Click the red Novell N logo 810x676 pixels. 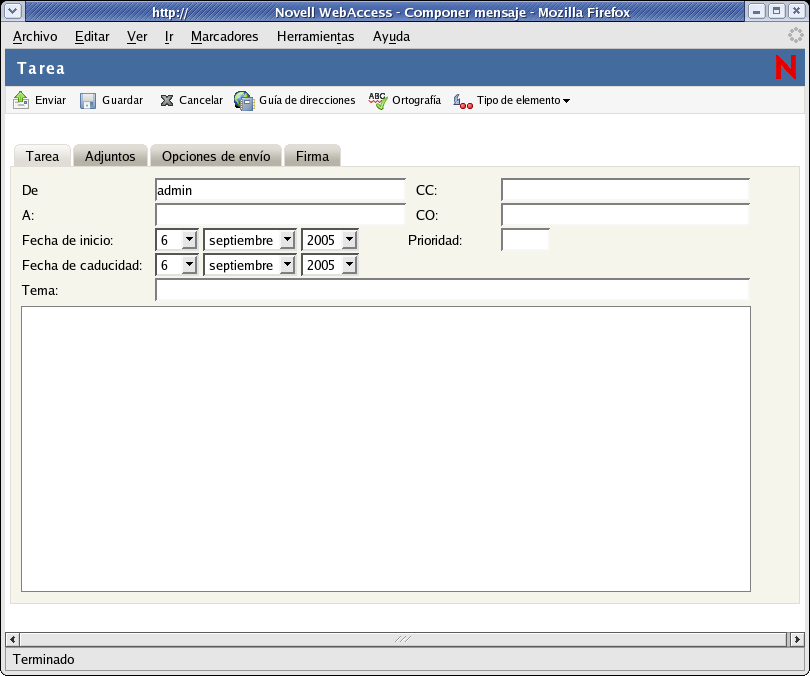786,68
